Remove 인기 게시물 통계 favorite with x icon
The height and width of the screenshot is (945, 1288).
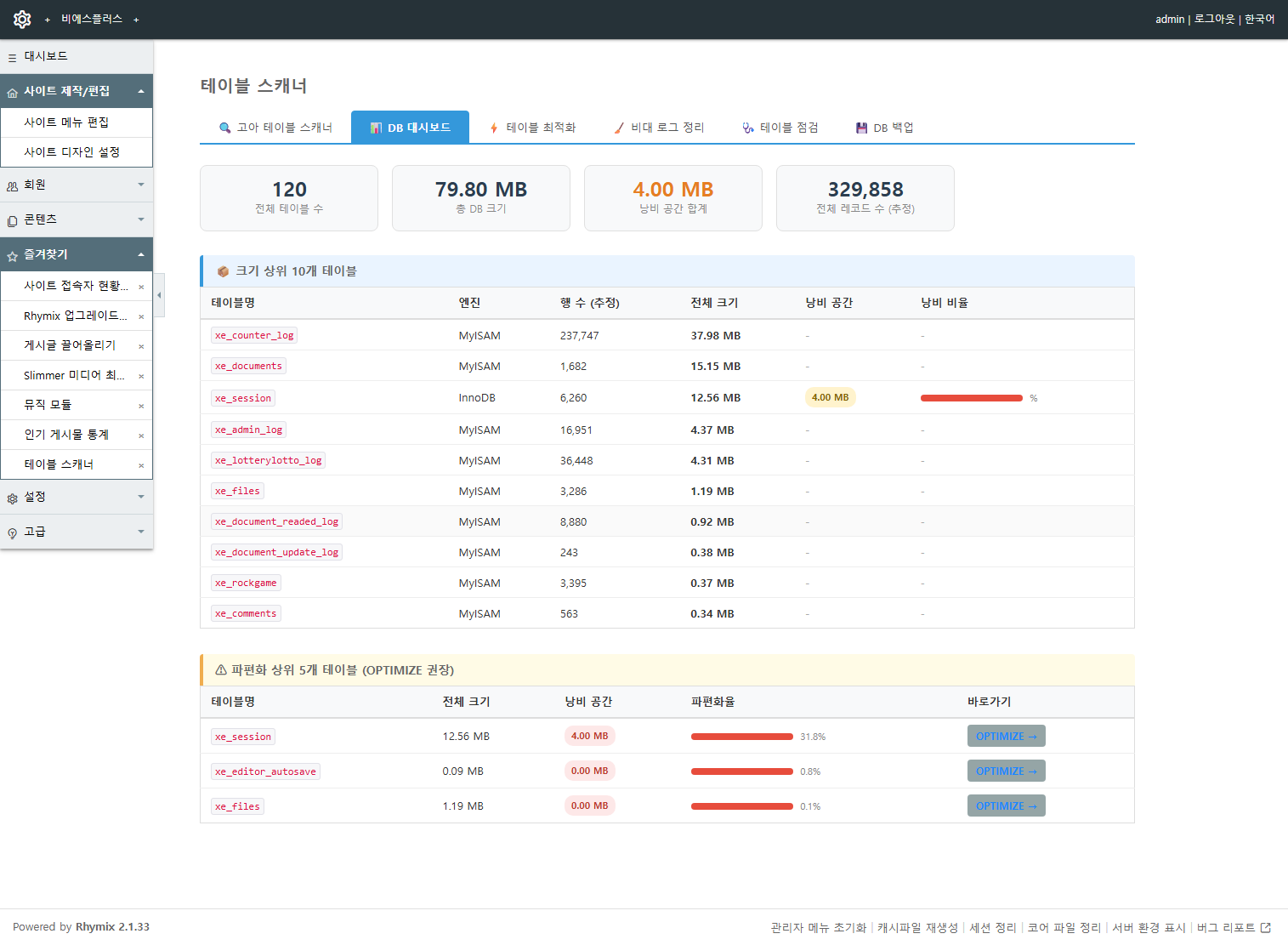[141, 435]
